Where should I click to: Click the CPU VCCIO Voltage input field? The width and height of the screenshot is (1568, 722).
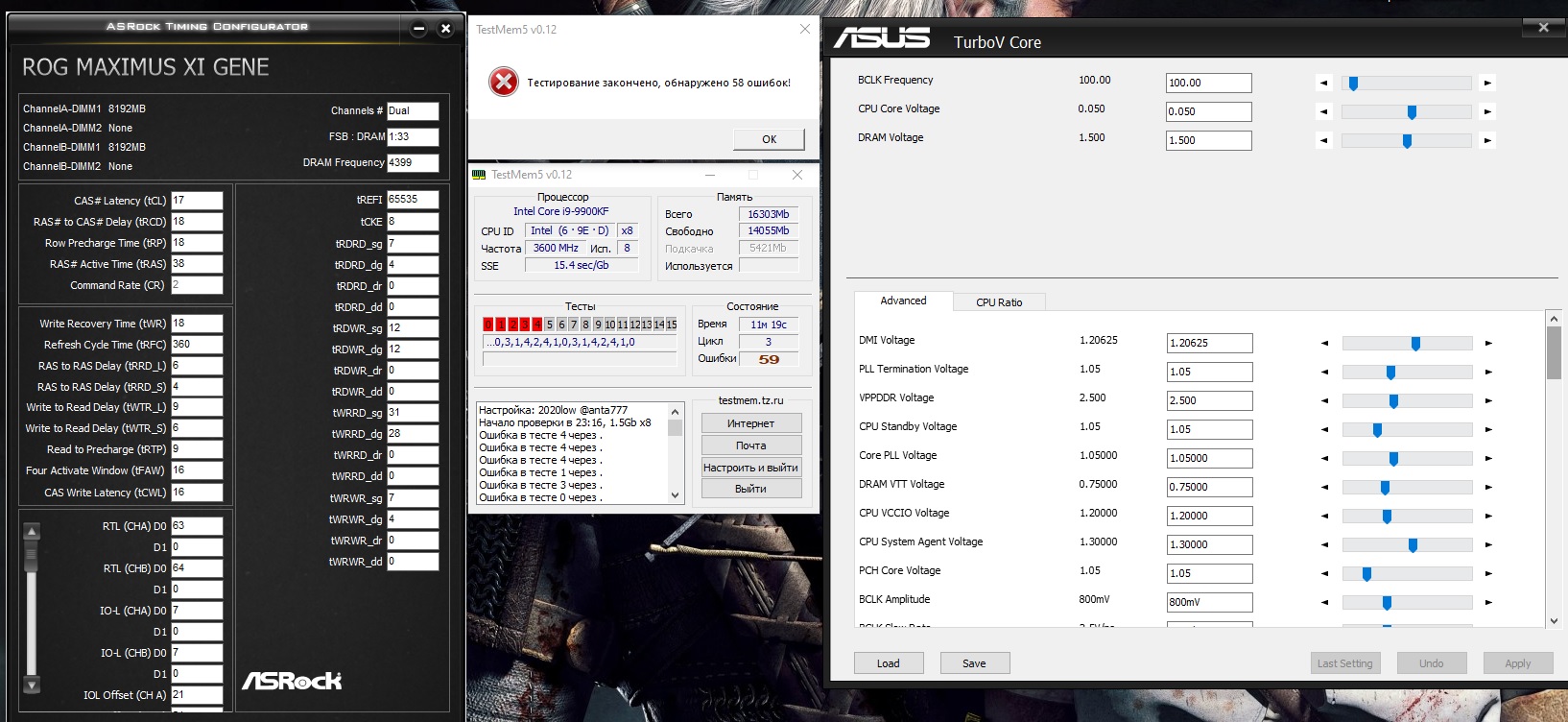(1210, 516)
